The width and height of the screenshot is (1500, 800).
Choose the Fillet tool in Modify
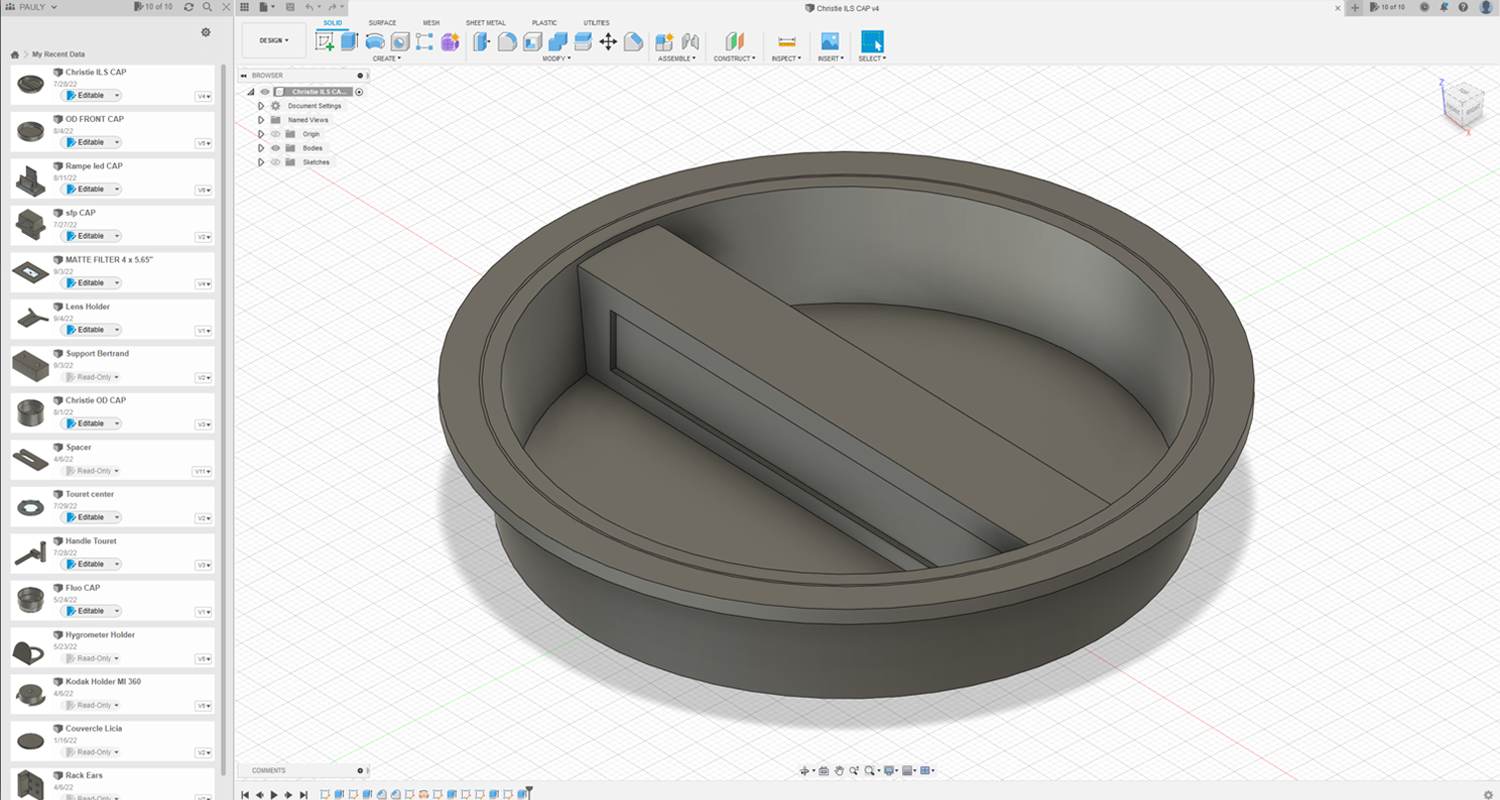click(508, 41)
